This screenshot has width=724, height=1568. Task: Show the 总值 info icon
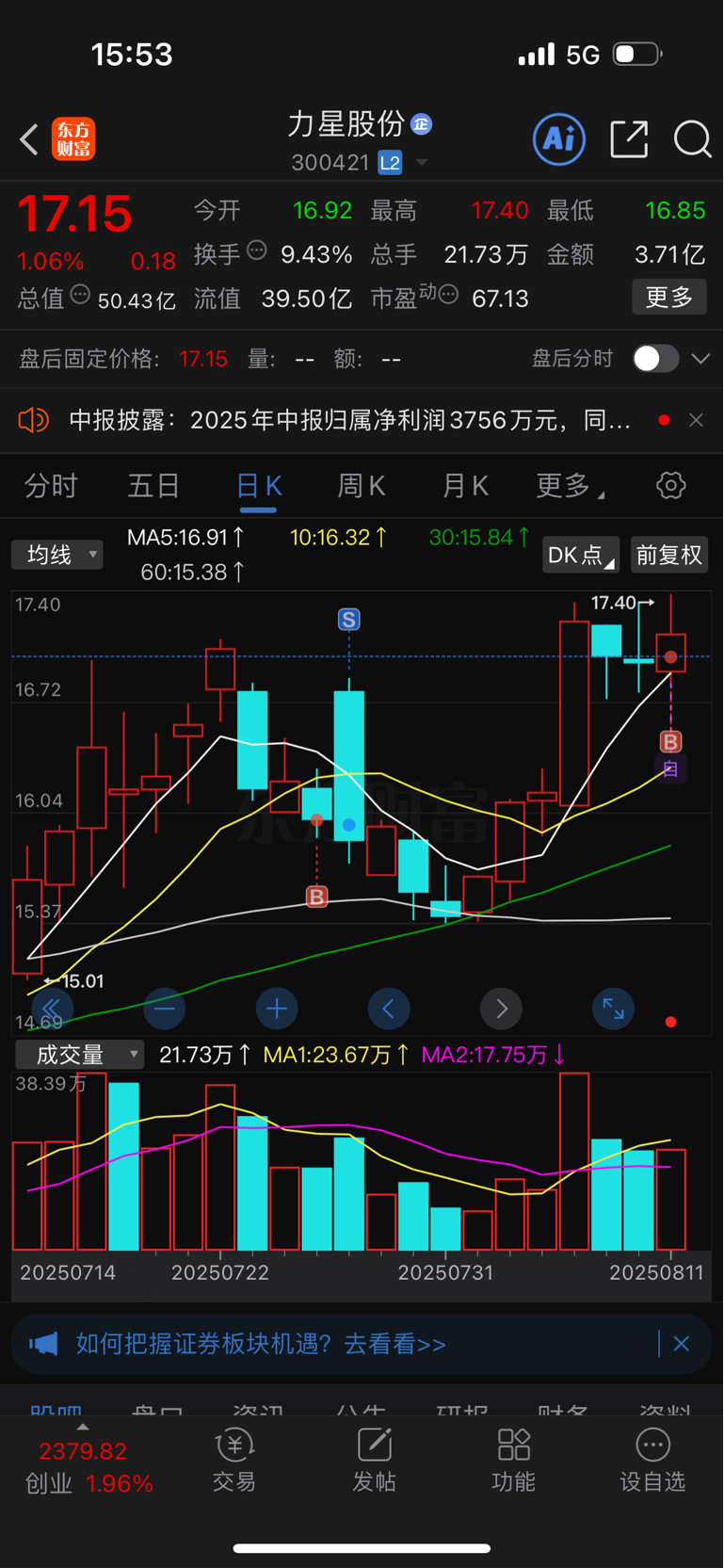80,295
